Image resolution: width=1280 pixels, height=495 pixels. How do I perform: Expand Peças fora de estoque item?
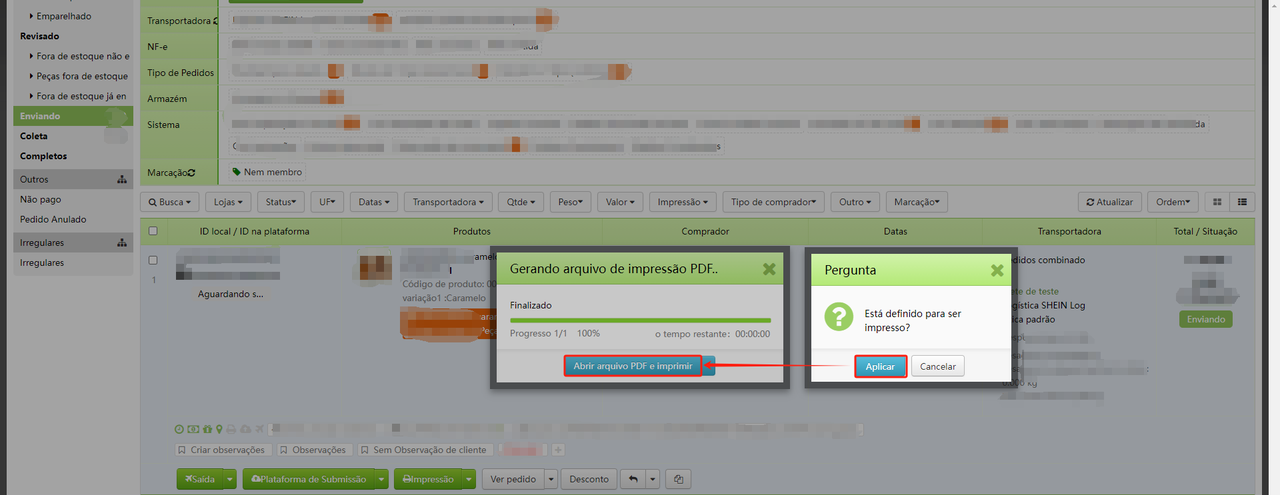point(32,76)
